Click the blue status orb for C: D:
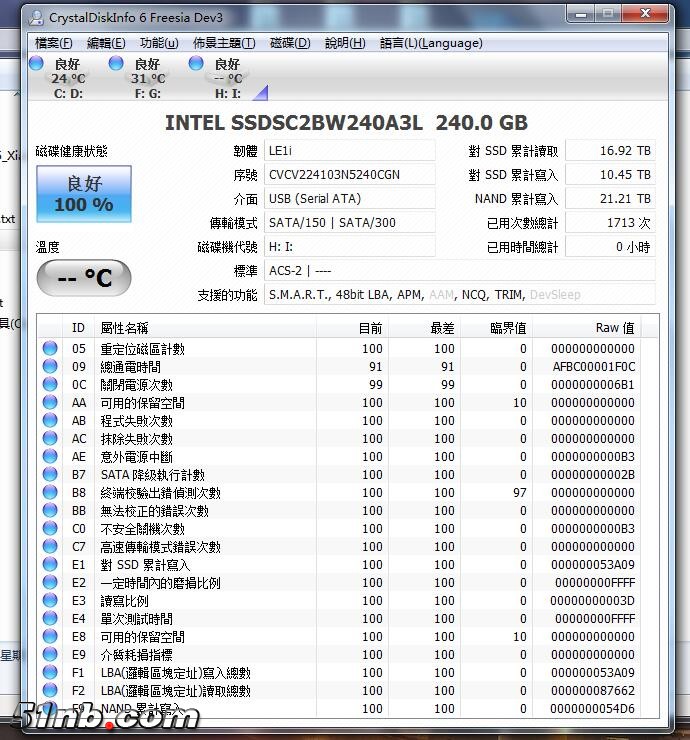The width and height of the screenshot is (690, 740). pos(36,63)
